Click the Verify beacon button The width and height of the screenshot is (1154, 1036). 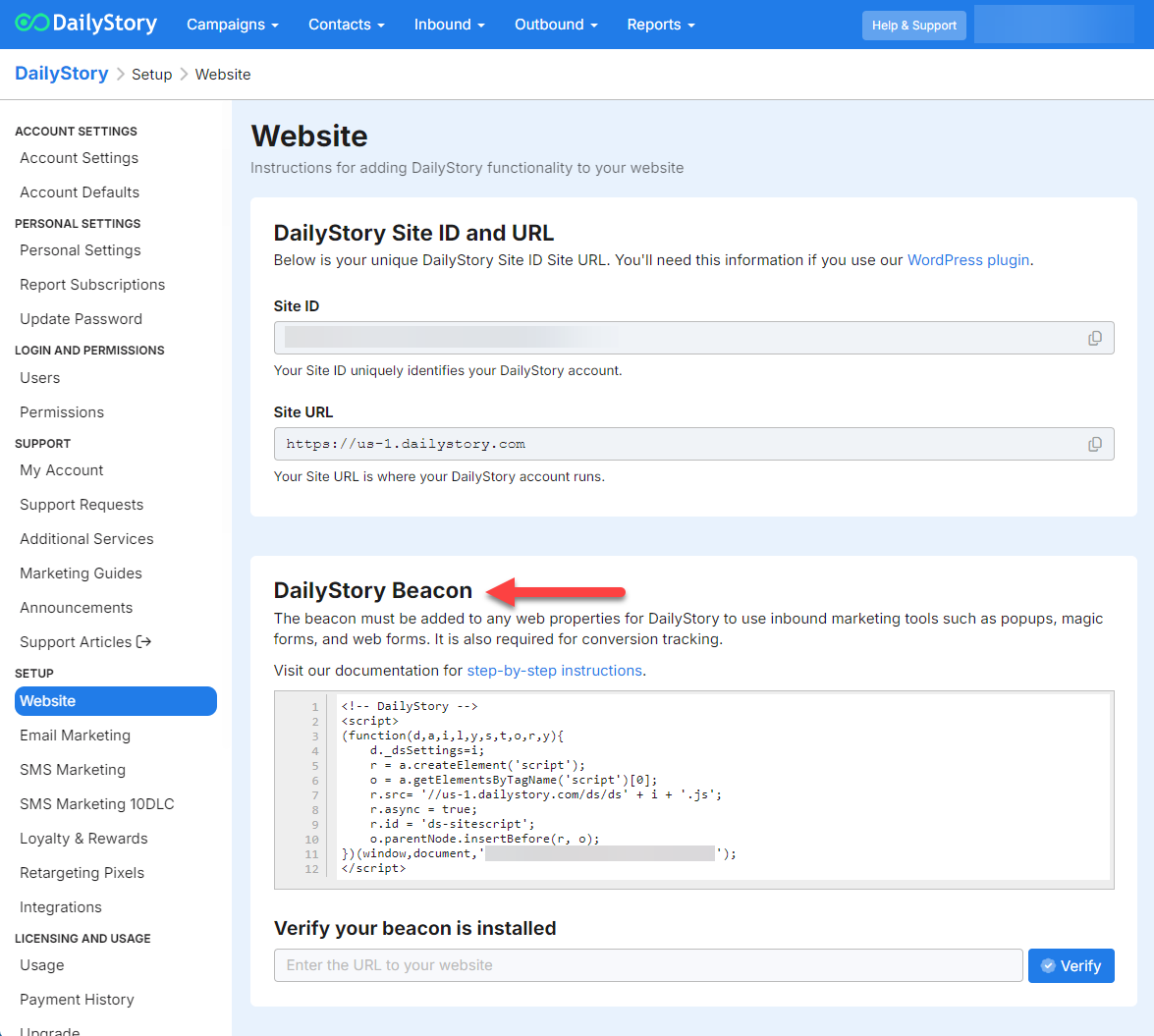1071,965
